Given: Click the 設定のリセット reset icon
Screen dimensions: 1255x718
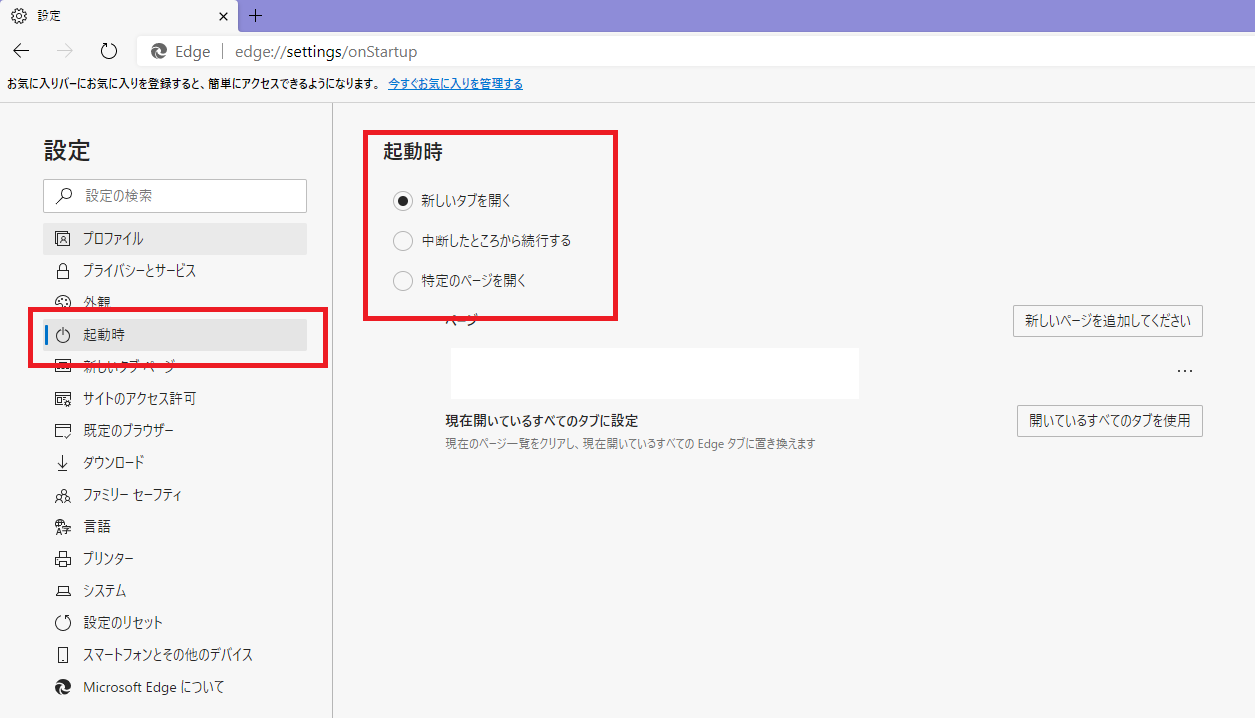Looking at the screenshot, I should [x=63, y=623].
